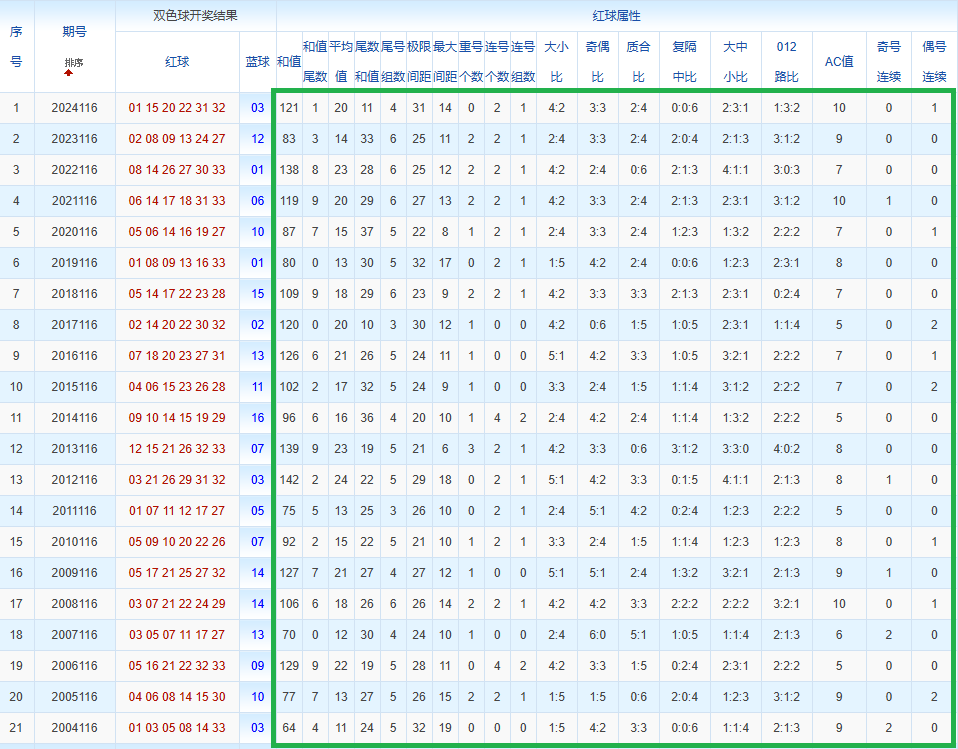Click 012 ratio 4:0:2 in row 2013116
Viewport: 958px width, 749px height.
click(786, 449)
